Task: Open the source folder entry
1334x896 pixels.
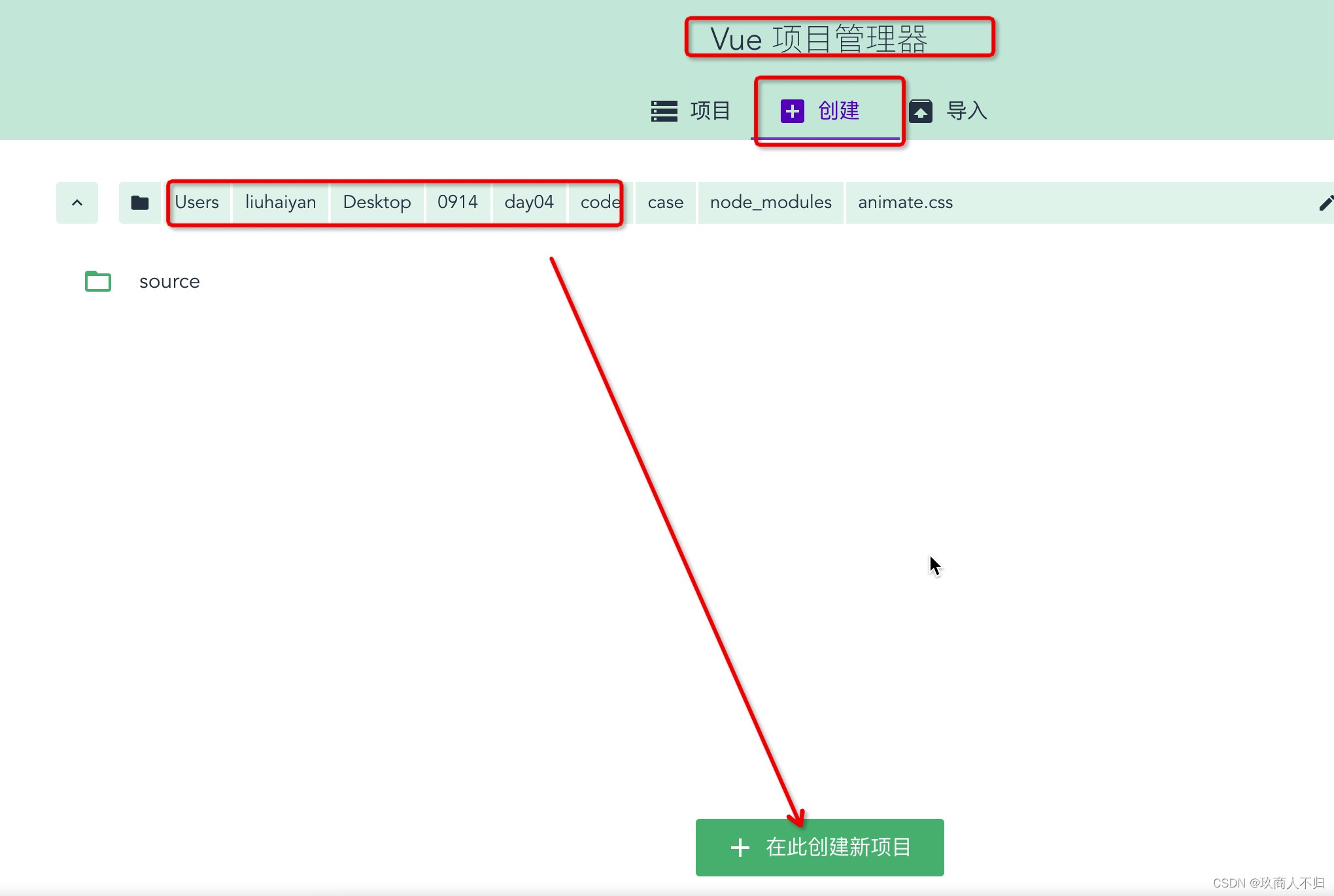Action: (x=169, y=281)
